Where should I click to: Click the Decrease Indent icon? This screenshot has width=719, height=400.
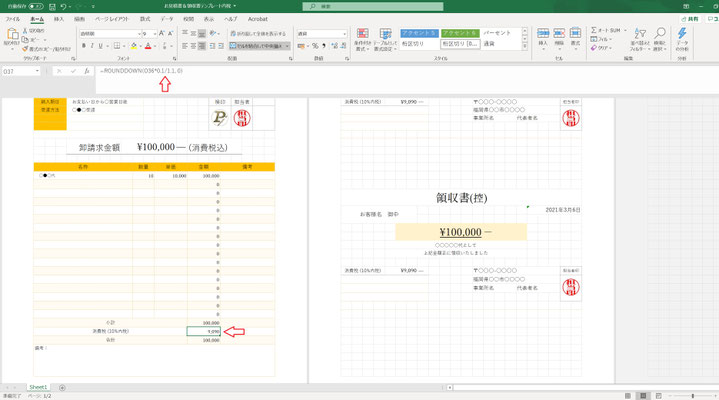pyautogui.click(x=212, y=46)
